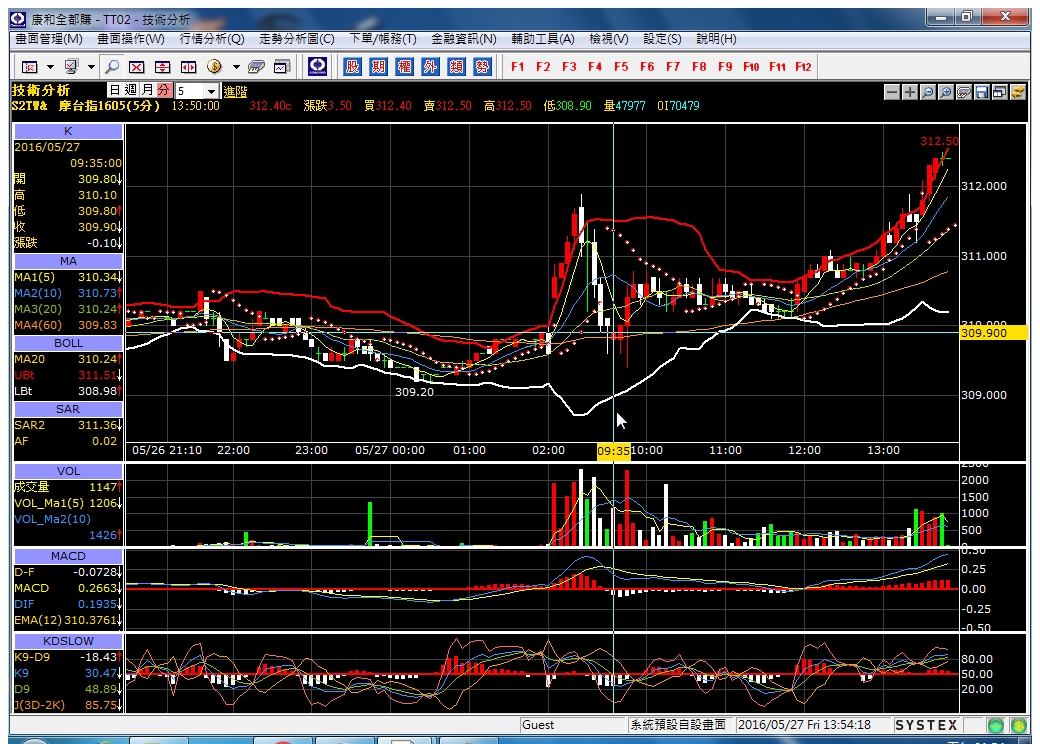Click the 進階 (advanced) link

235,92
